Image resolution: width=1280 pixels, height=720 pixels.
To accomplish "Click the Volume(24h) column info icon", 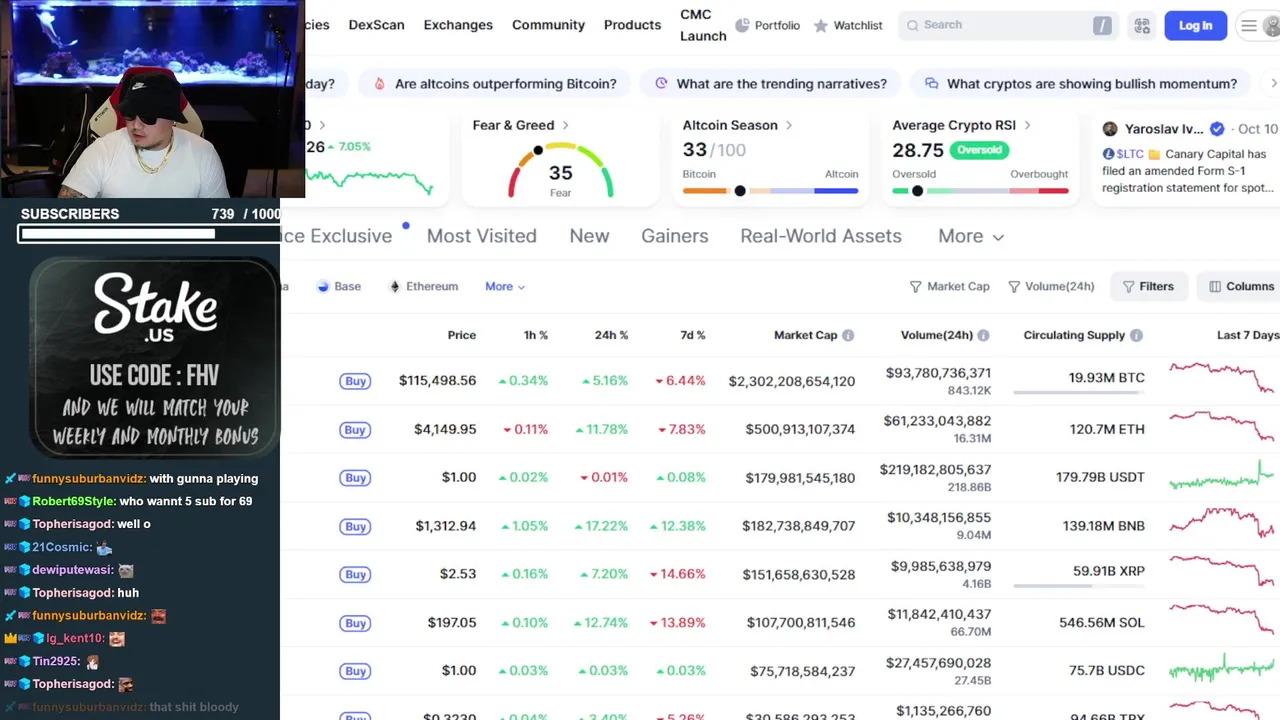I will tap(983, 336).
